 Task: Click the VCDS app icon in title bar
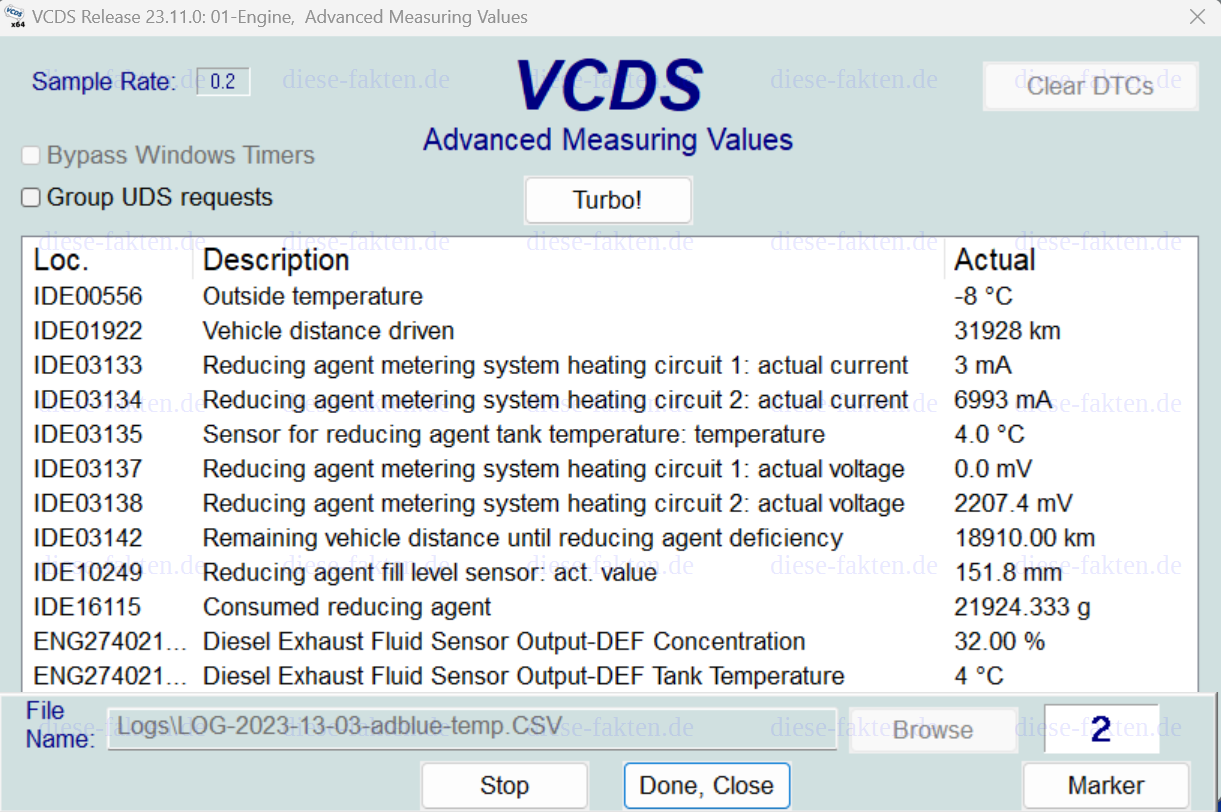pos(15,16)
